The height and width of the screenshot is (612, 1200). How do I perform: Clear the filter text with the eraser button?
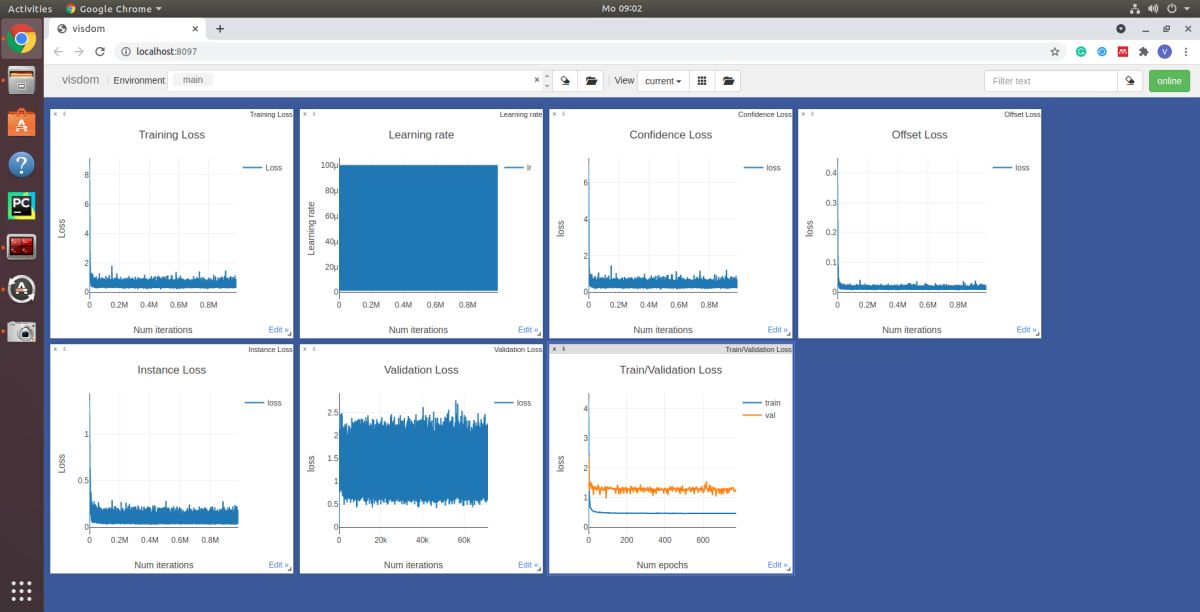tap(1130, 81)
